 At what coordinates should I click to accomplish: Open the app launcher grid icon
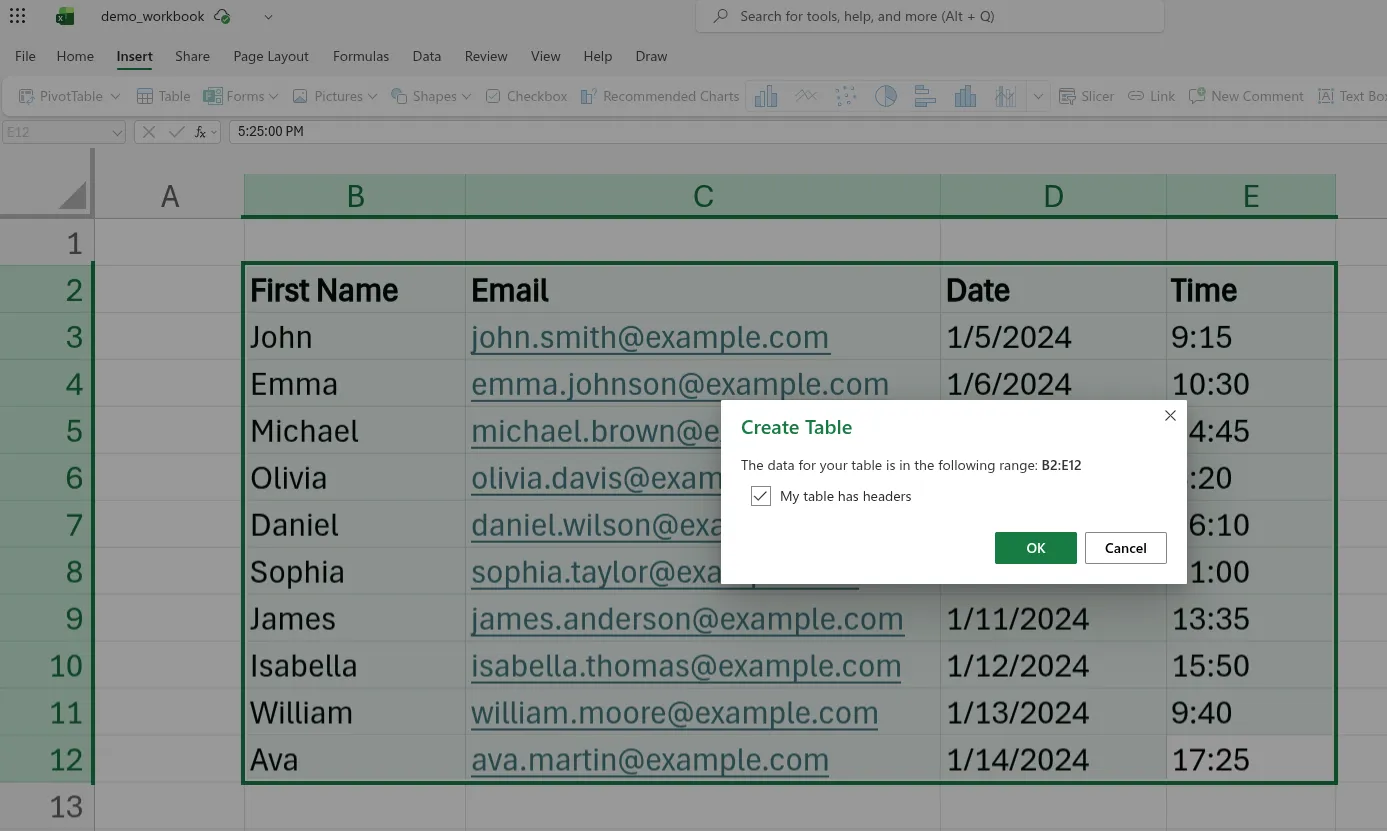[x=17, y=17]
